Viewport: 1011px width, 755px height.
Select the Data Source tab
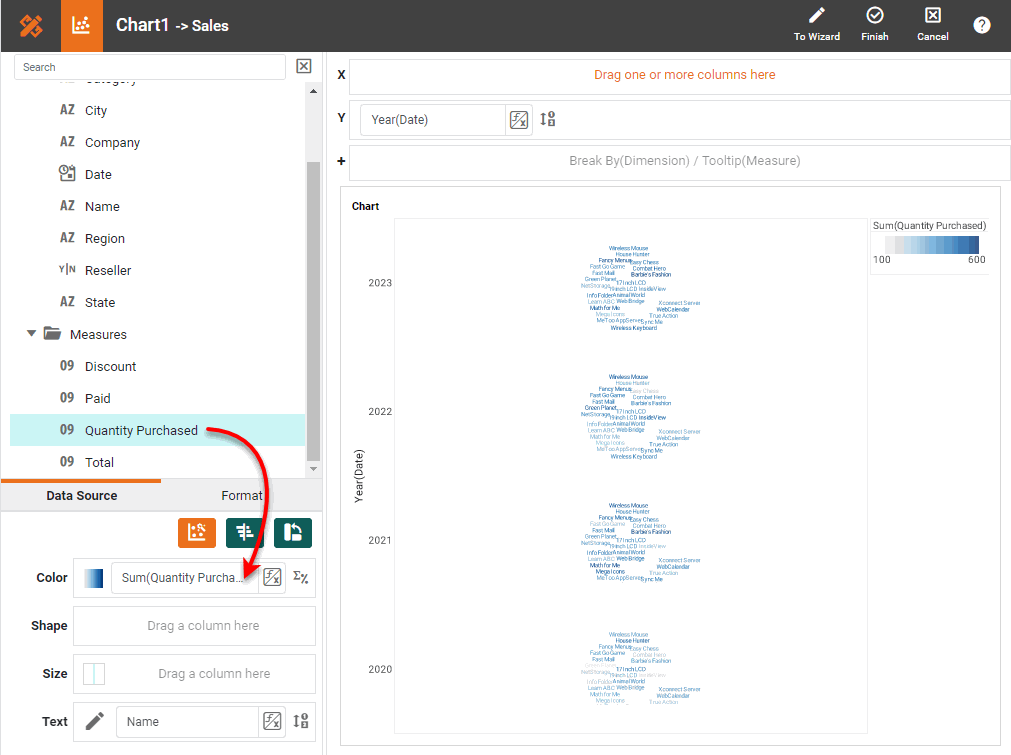coord(81,495)
